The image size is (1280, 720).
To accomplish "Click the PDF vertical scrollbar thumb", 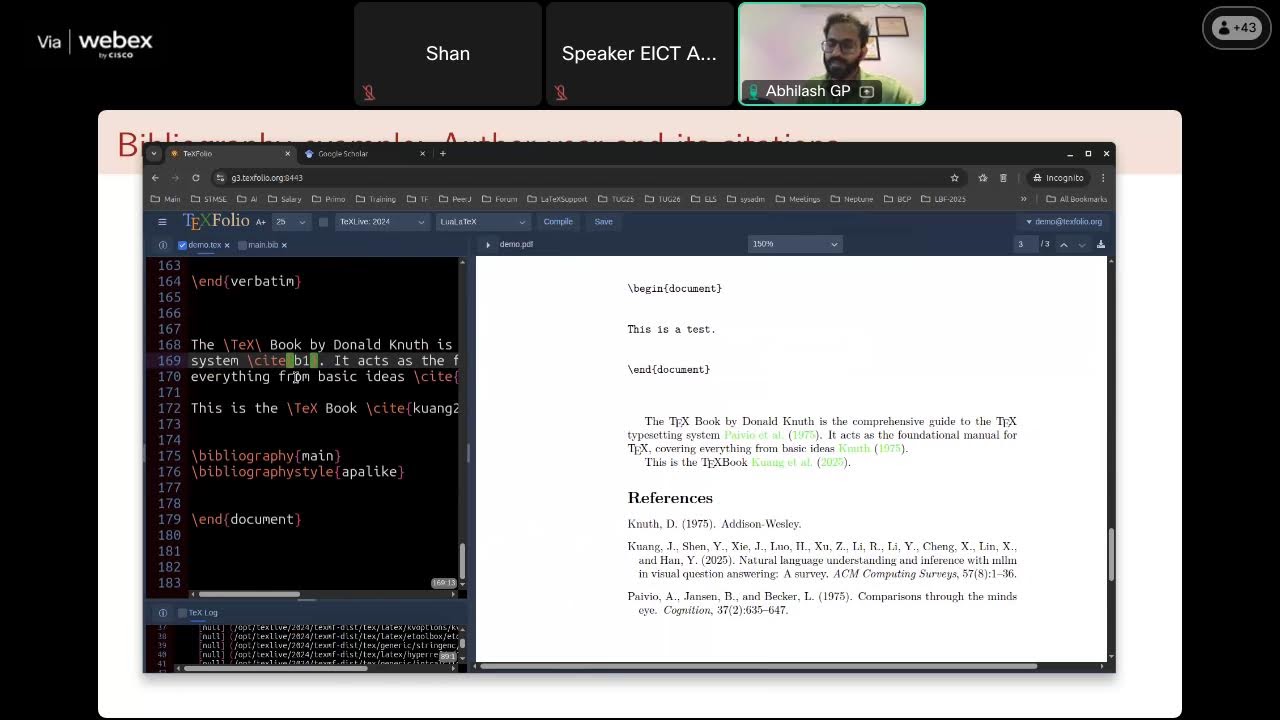I will click(1112, 553).
